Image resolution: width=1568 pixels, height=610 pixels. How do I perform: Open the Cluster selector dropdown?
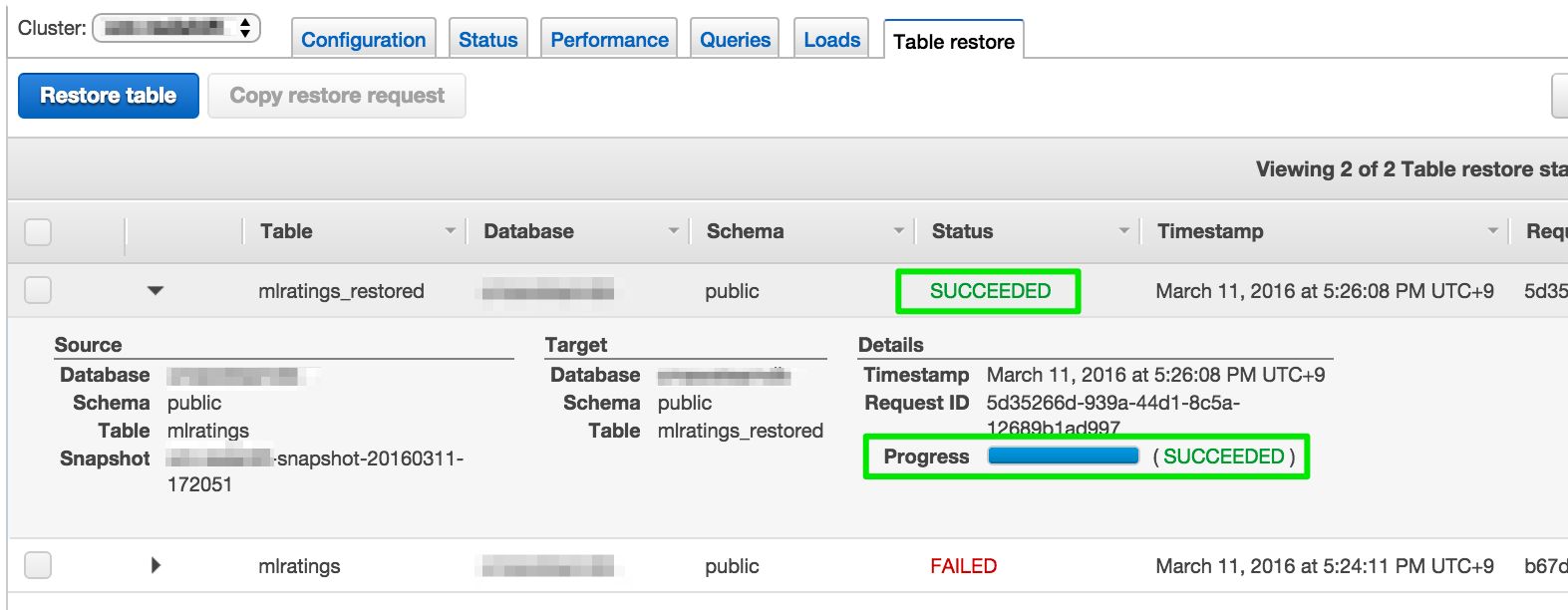[176, 28]
